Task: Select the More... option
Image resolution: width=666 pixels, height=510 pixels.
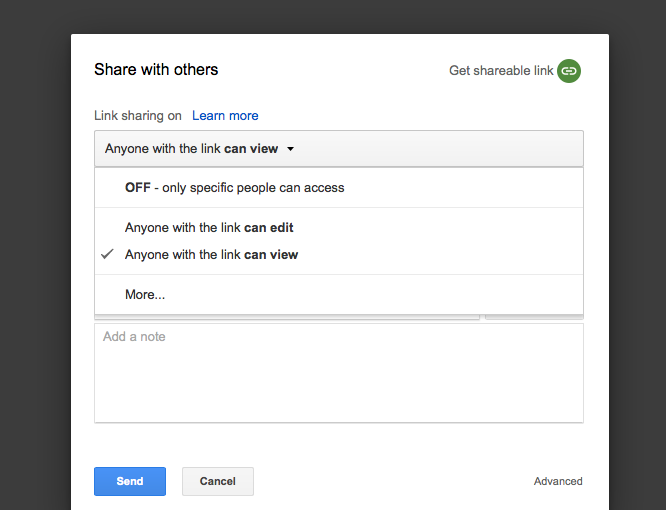Action: point(339,295)
